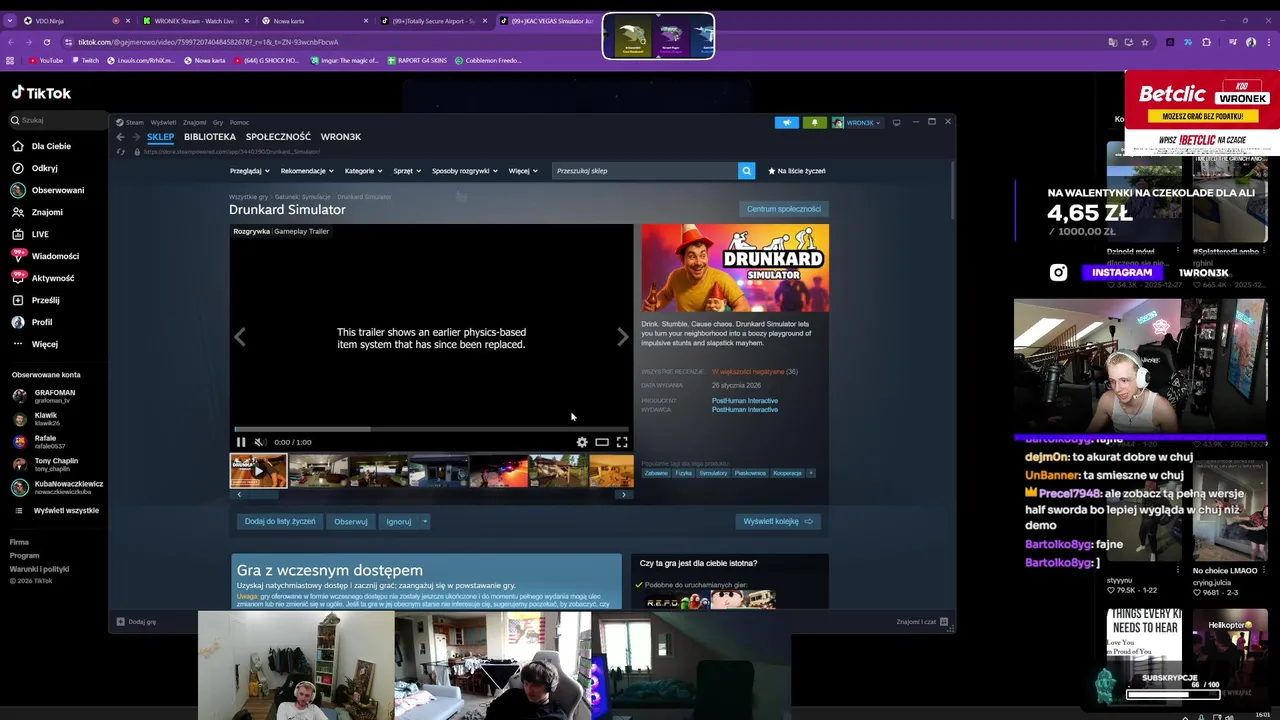
Task: Click the Obserwuj button
Action: click(x=351, y=521)
